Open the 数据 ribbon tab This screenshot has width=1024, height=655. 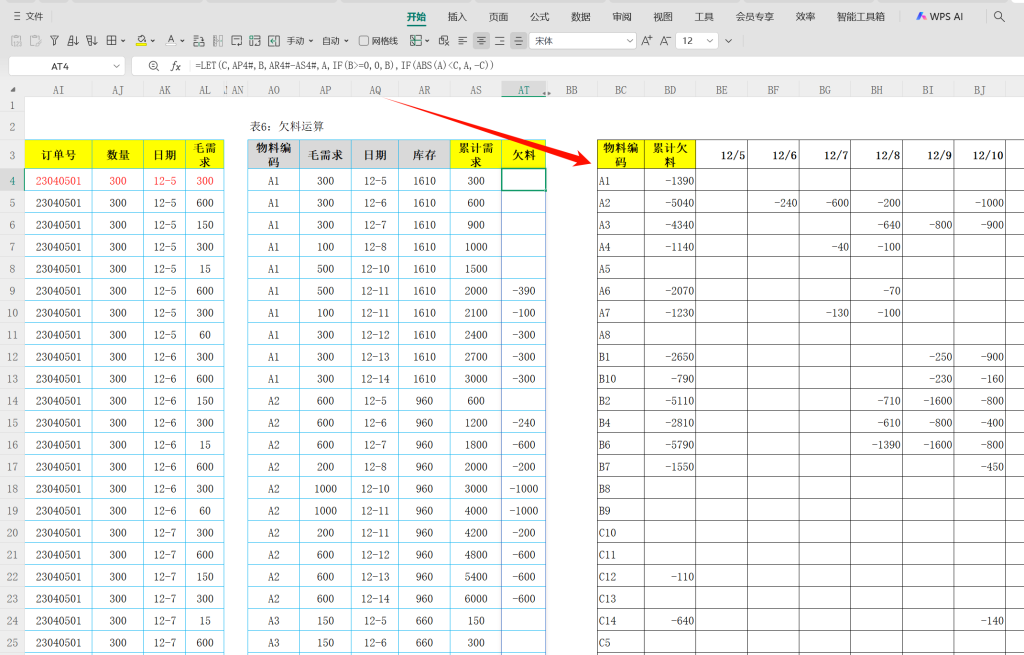tap(581, 17)
